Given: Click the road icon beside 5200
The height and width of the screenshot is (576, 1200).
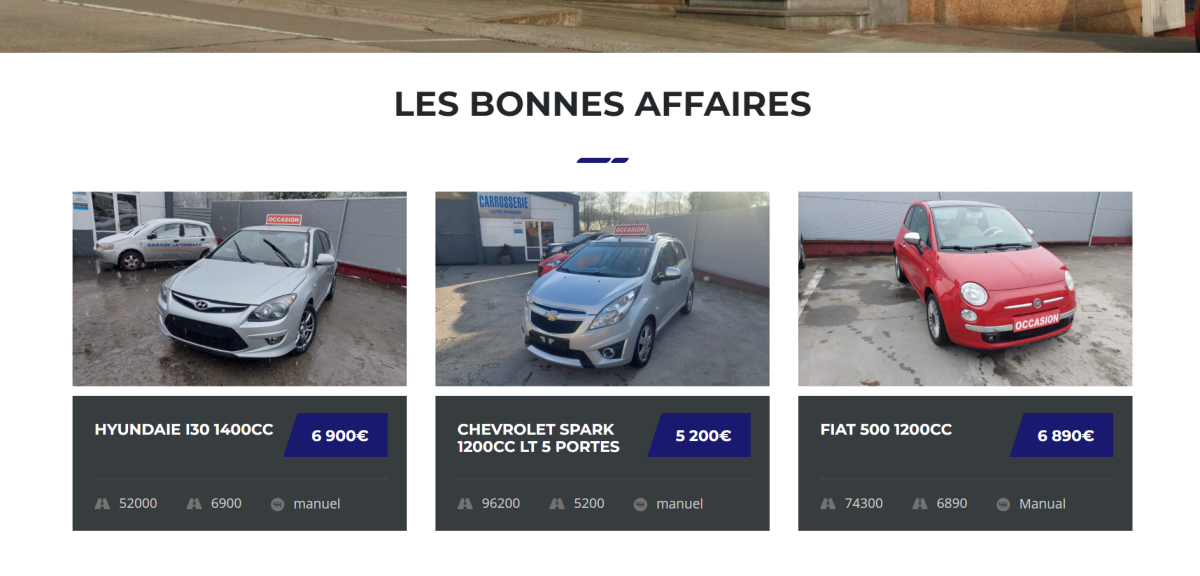Looking at the screenshot, I should (x=557, y=504).
